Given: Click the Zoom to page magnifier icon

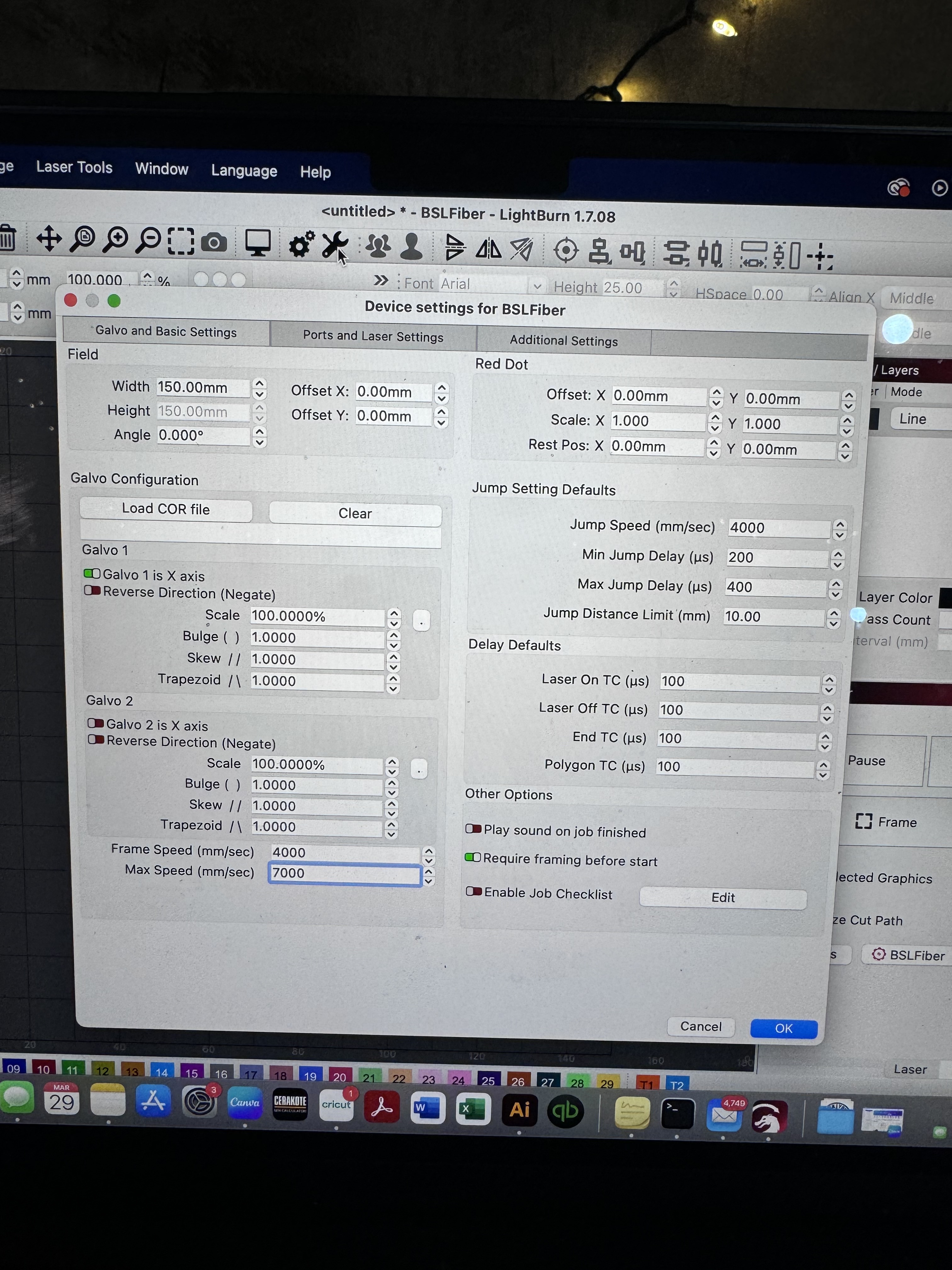Looking at the screenshot, I should tap(82, 239).
